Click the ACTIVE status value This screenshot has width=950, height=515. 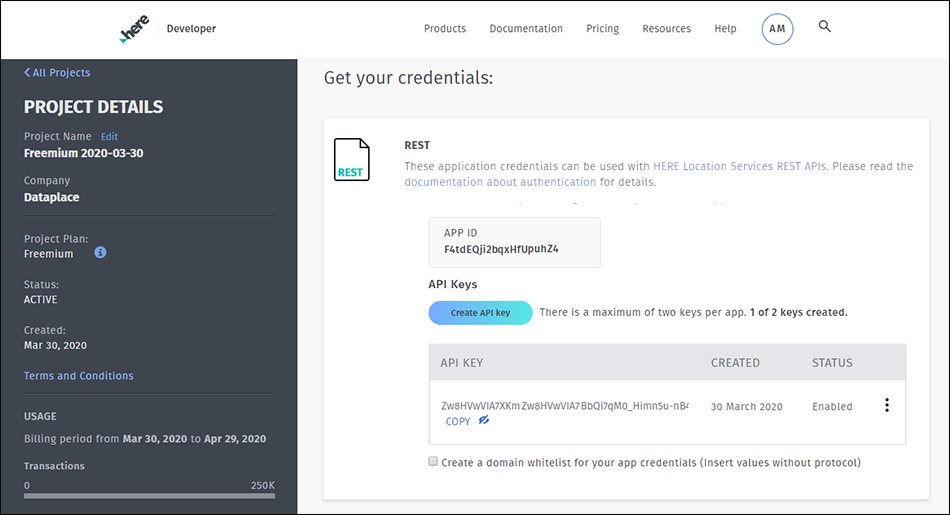[41, 299]
